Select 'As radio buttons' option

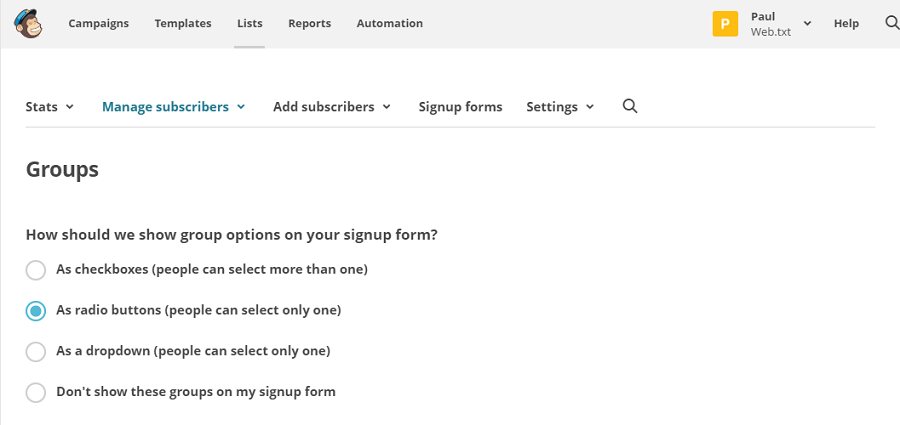tap(36, 311)
